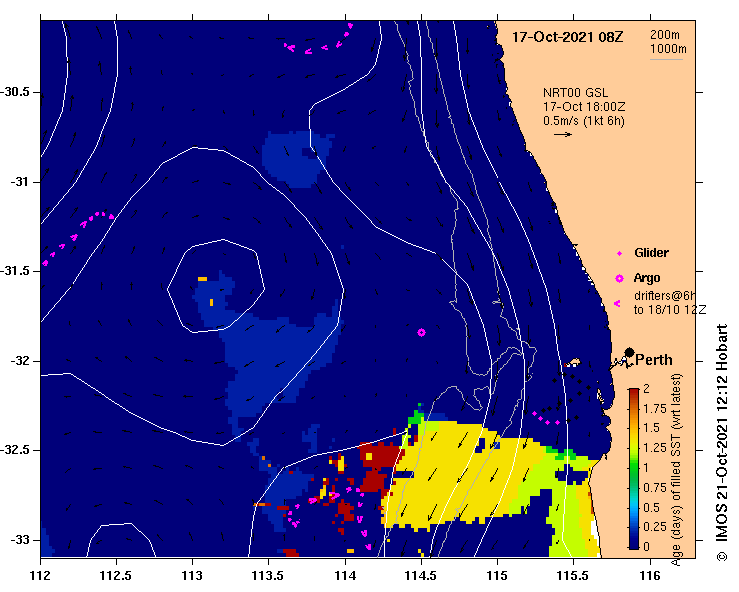739x592 pixels.
Task: Click the 1000m depth contour label
Action: point(668,49)
